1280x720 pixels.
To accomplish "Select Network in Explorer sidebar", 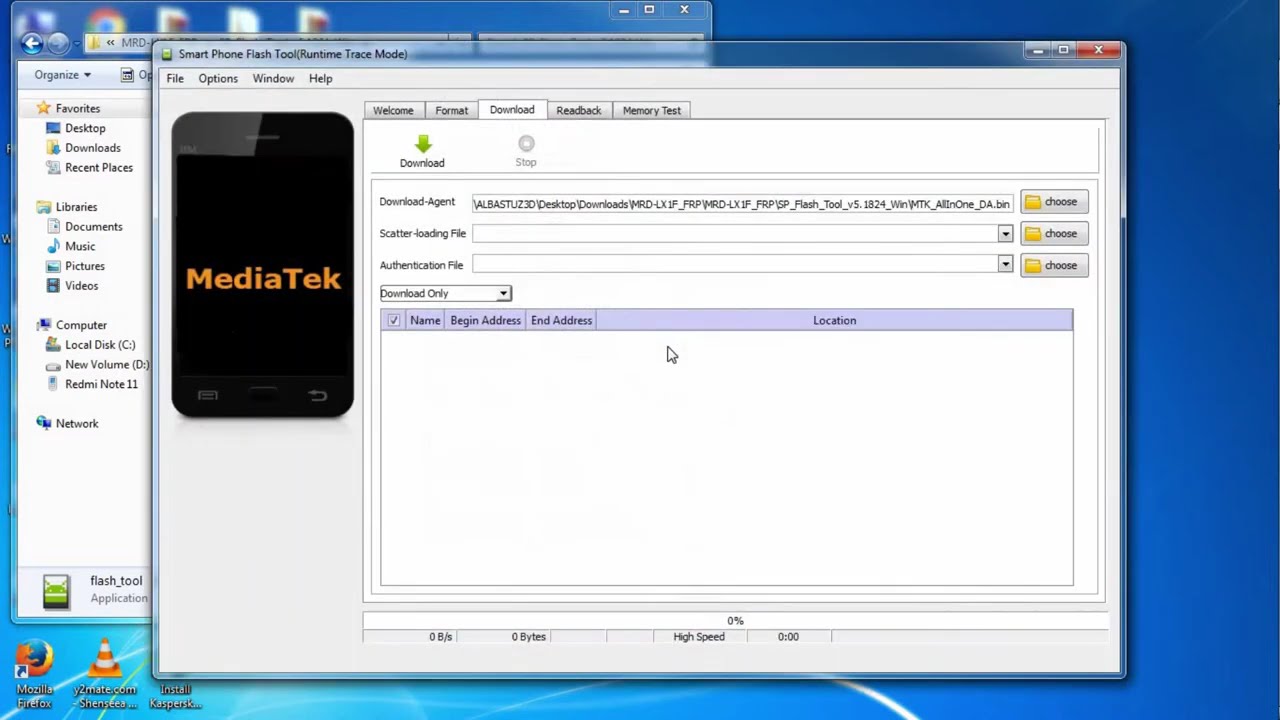I will (77, 424).
